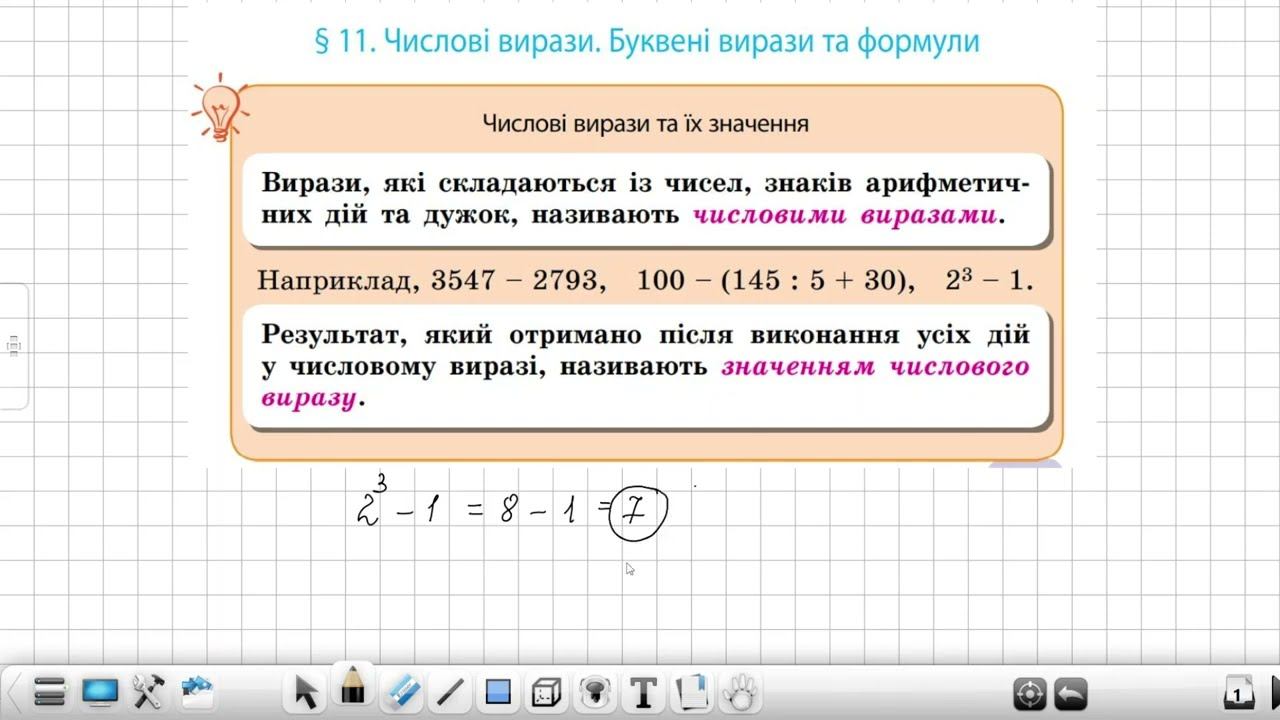Click pink term 'значенням числового'
The height and width of the screenshot is (720, 1280).
[x=875, y=367]
